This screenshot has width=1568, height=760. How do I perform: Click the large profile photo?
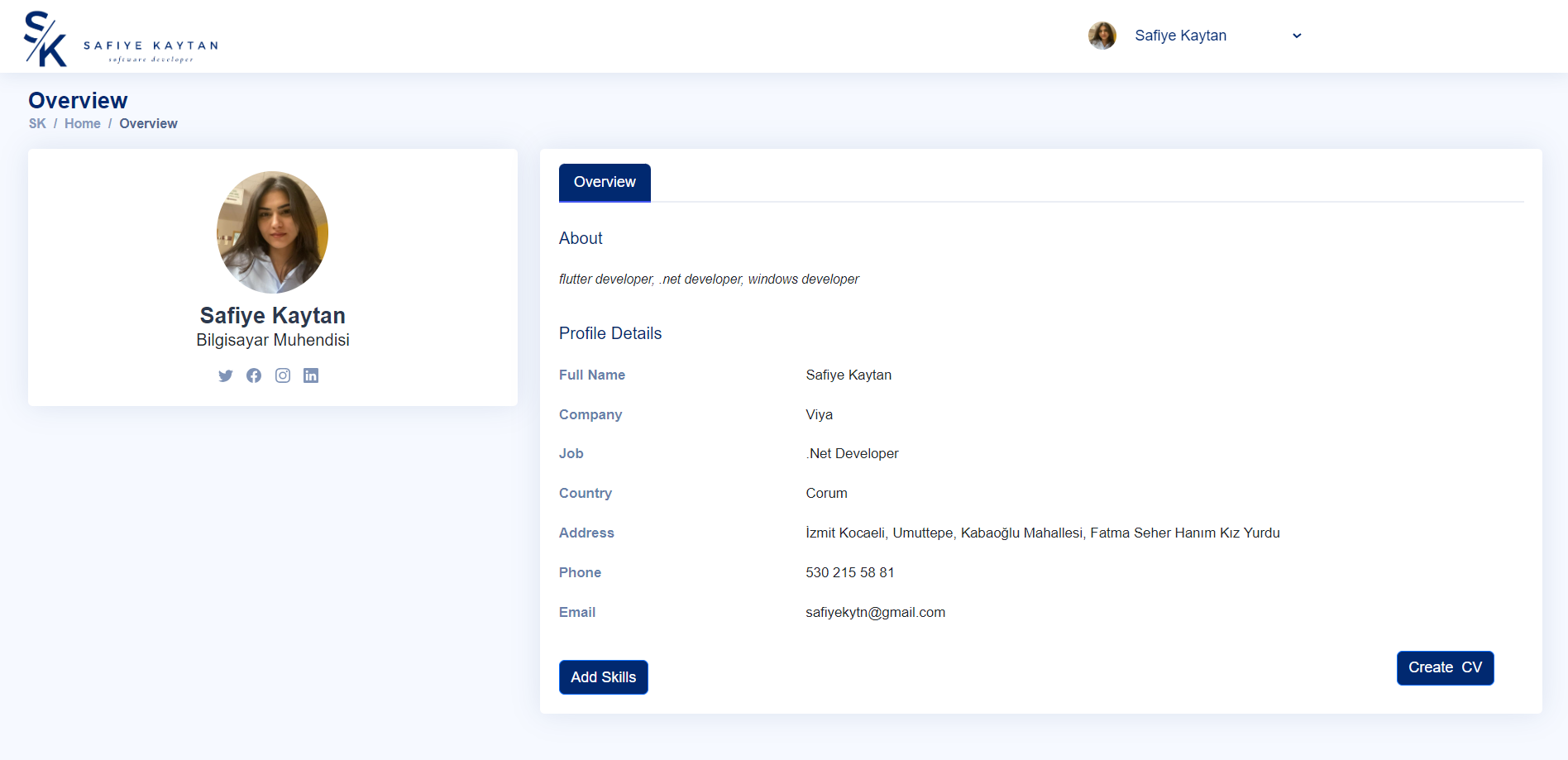(272, 232)
